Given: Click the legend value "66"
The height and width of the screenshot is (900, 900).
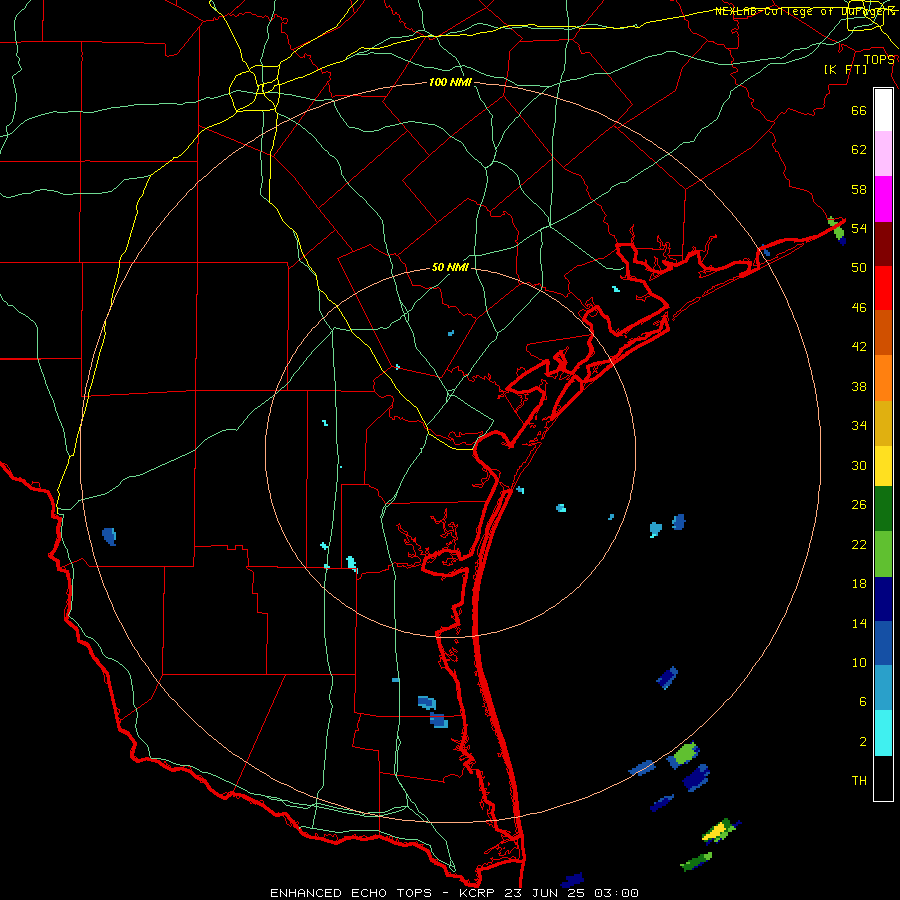Looking at the screenshot, I should (x=859, y=110).
